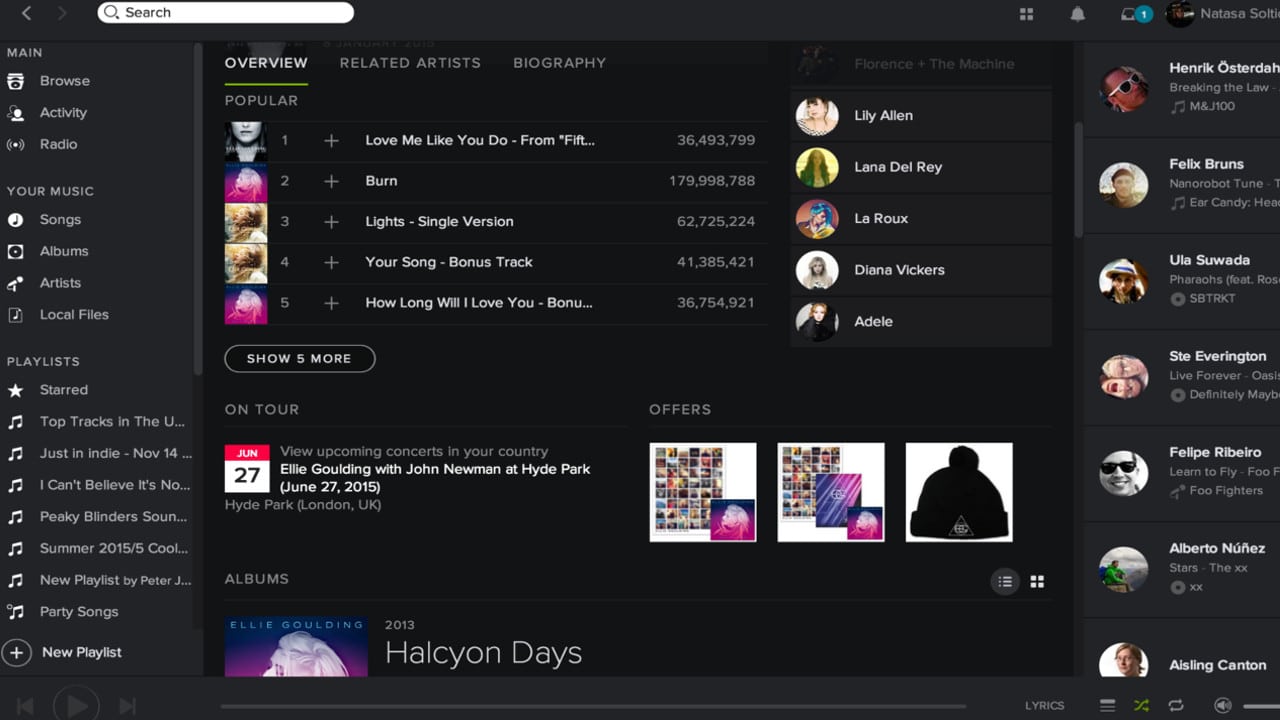Image resolution: width=1280 pixels, height=720 pixels.
Task: Select Lights - Single Version track
Action: click(x=439, y=222)
